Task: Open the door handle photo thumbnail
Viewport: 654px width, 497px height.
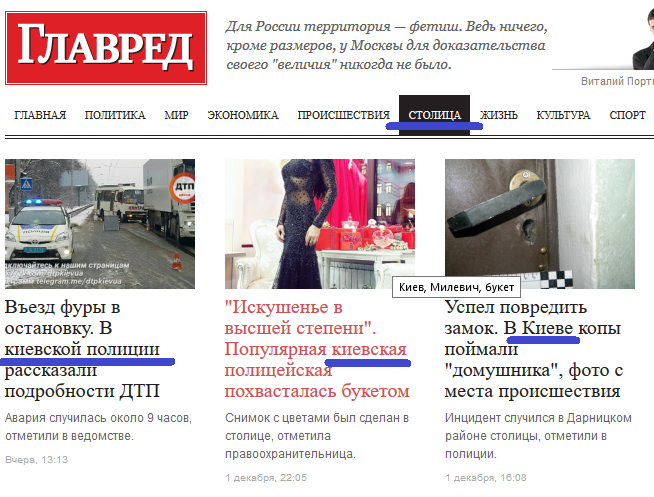Action: coord(540,224)
